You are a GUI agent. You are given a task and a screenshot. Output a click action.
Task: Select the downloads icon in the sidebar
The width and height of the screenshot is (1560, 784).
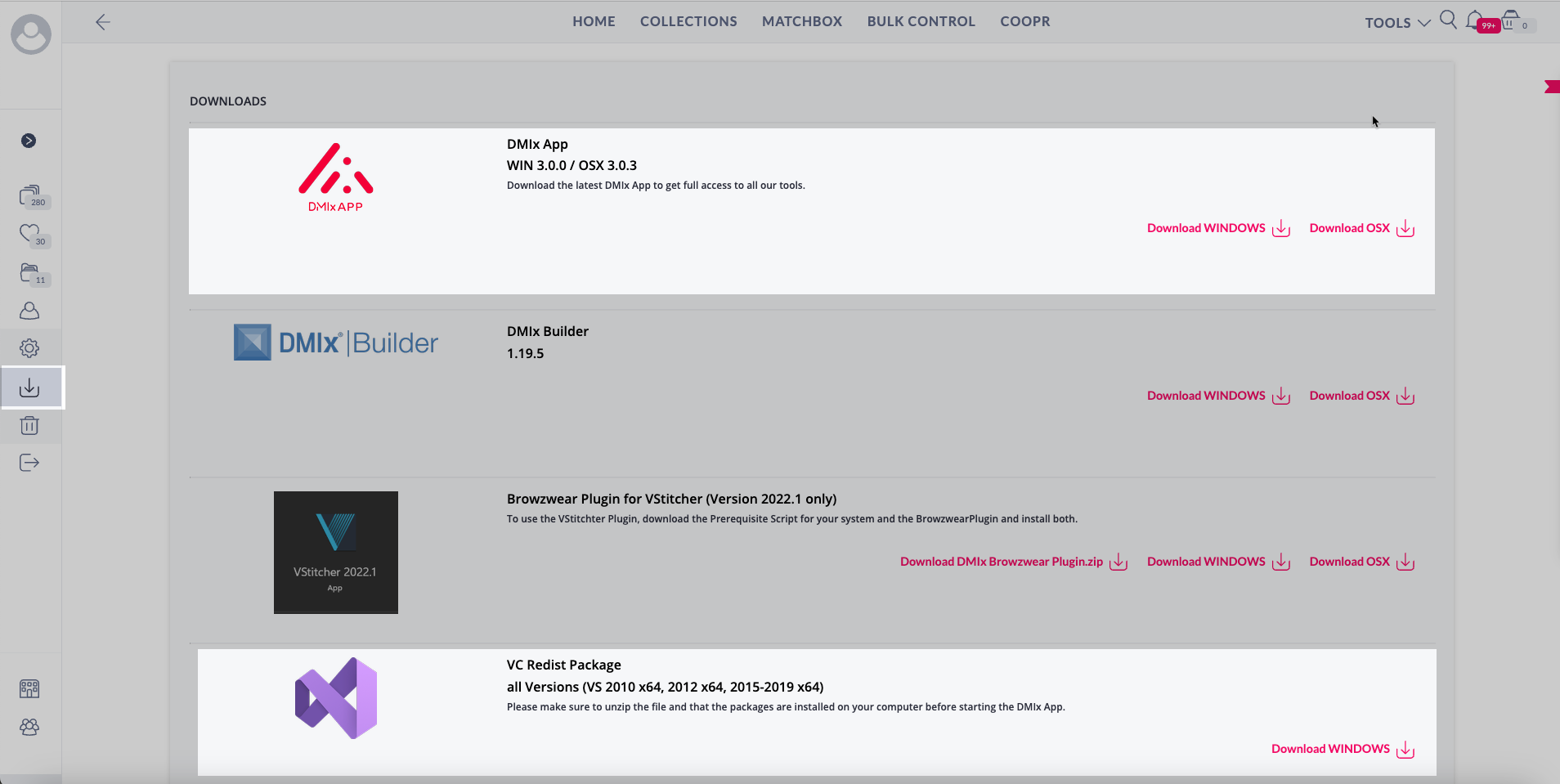click(x=31, y=388)
